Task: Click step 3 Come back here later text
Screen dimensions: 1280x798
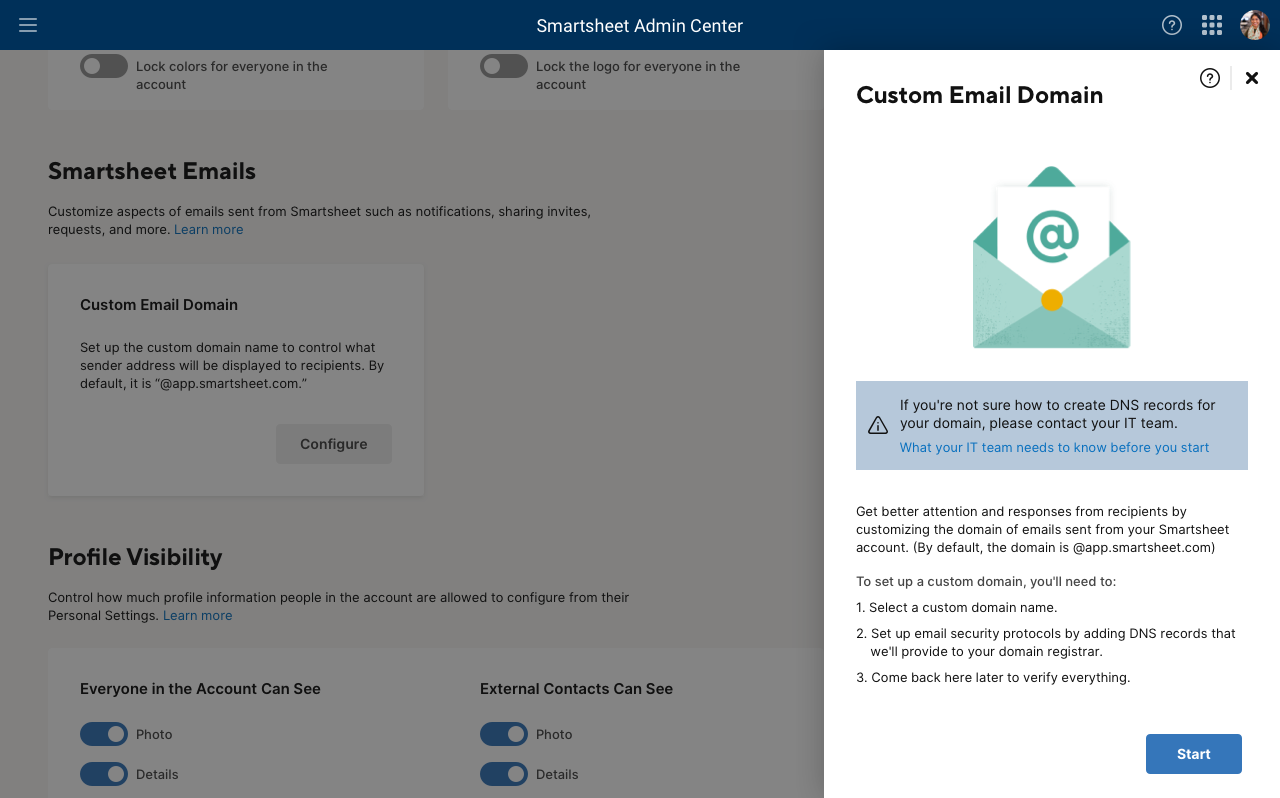Action: [x=993, y=677]
